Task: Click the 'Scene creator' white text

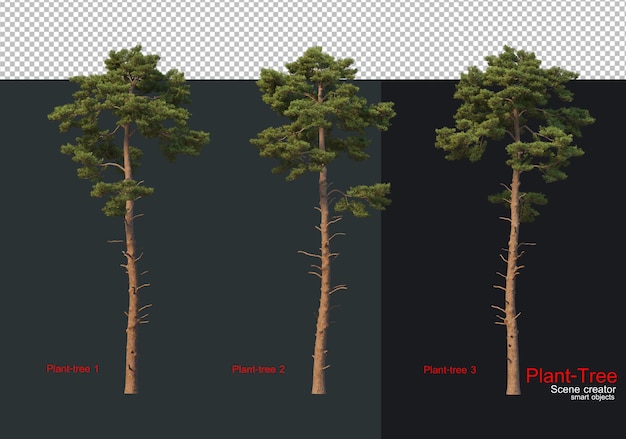Action: coord(583,389)
